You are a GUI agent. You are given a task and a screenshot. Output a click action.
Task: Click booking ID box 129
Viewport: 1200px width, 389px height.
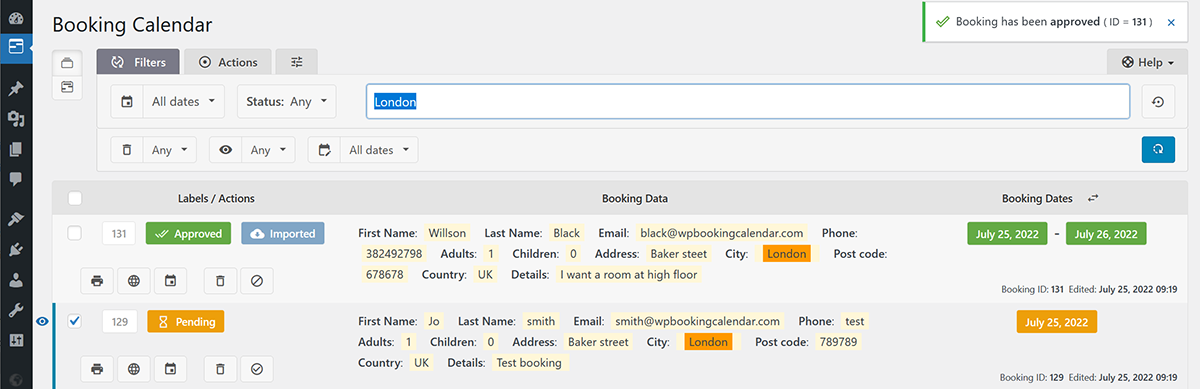119,321
